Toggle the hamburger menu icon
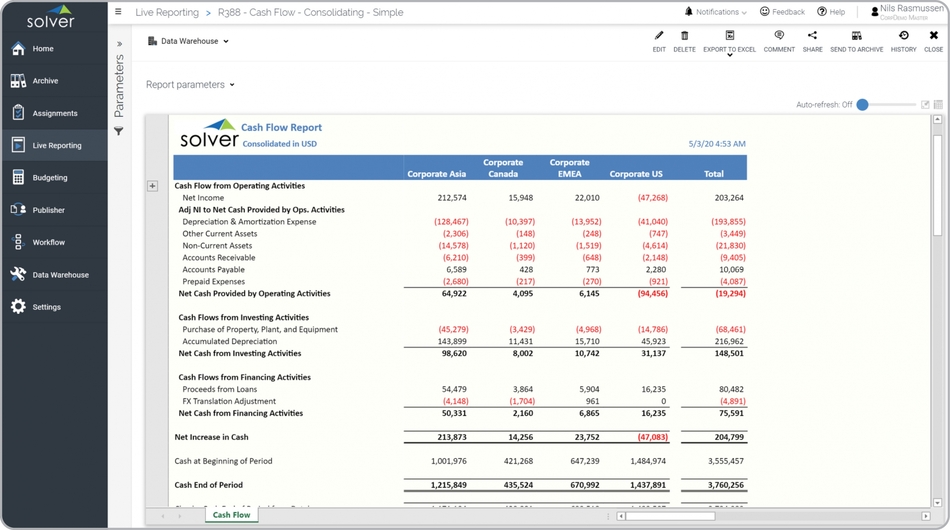This screenshot has height=530, width=950. pos(118,12)
